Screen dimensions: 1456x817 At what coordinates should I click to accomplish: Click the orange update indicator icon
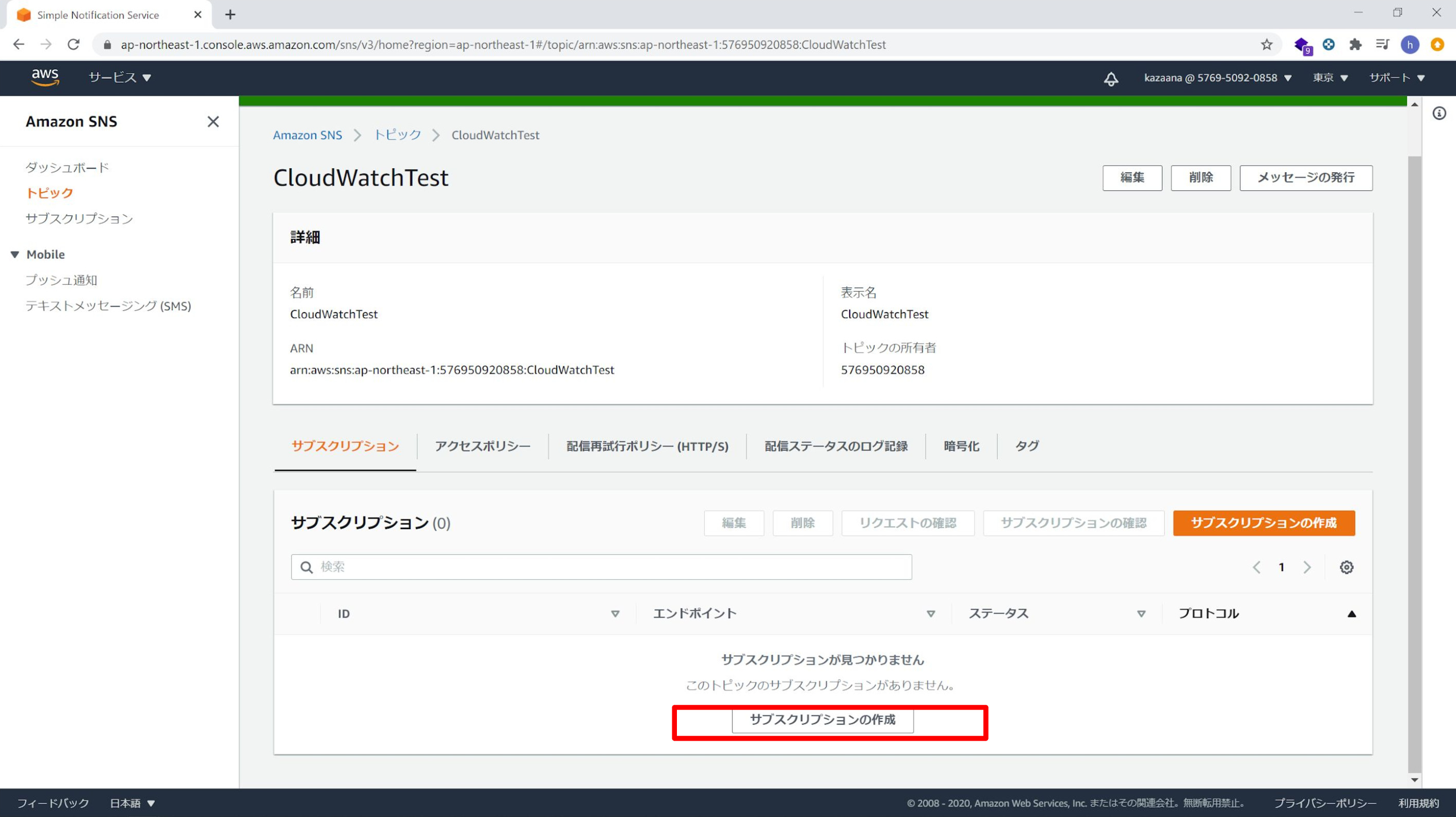coord(1437,45)
